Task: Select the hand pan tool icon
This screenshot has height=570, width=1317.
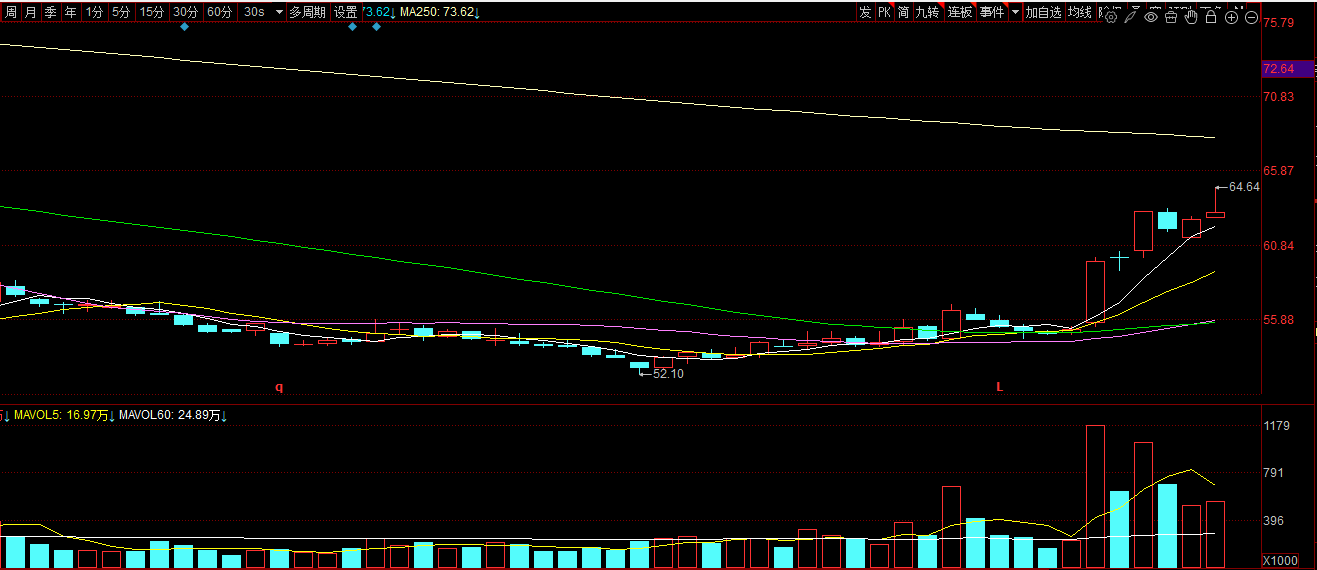Action: pyautogui.click(x=1191, y=17)
